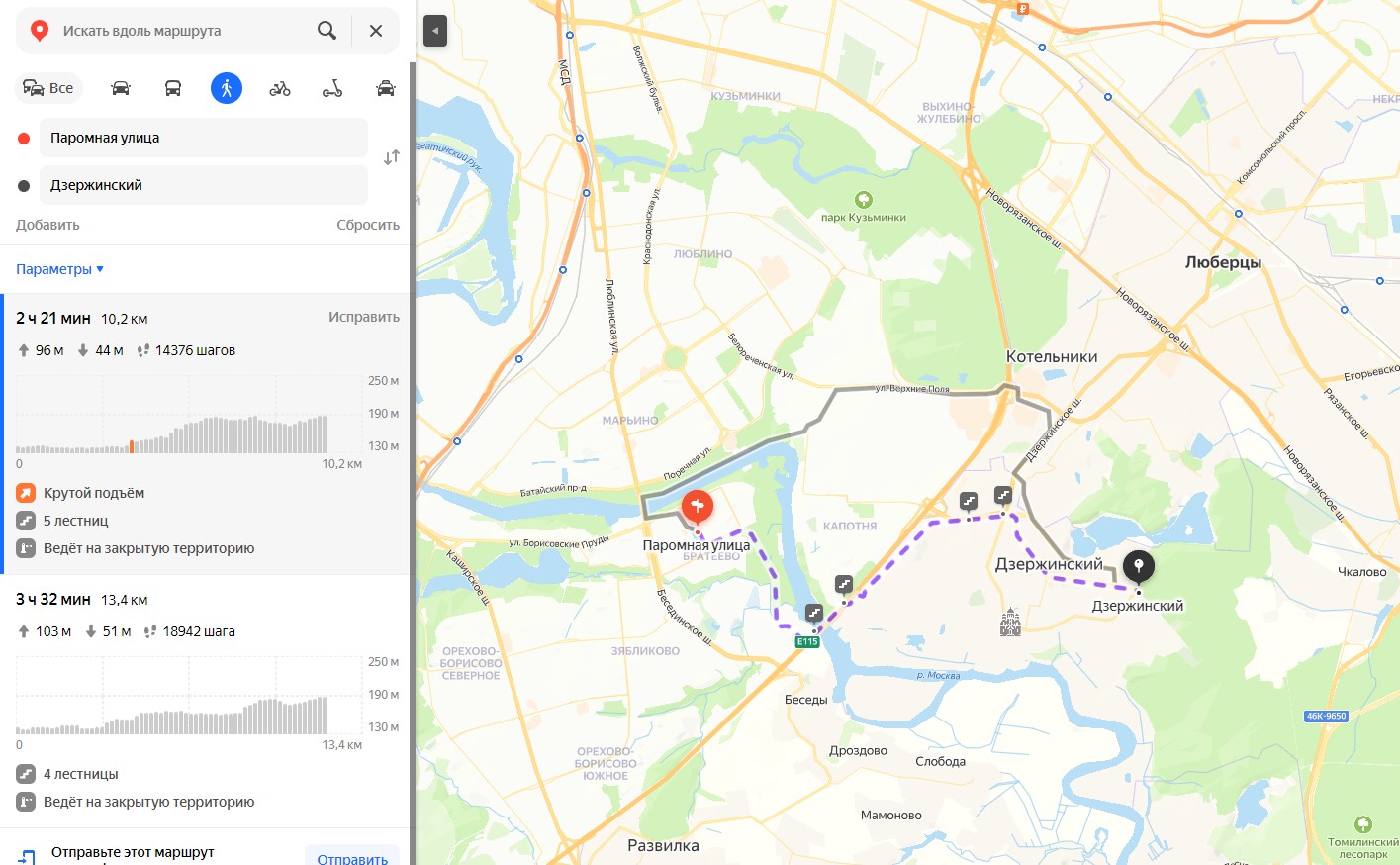Choose the 2 ч 21 мин route option
This screenshot has width=1400, height=865.
(x=208, y=433)
